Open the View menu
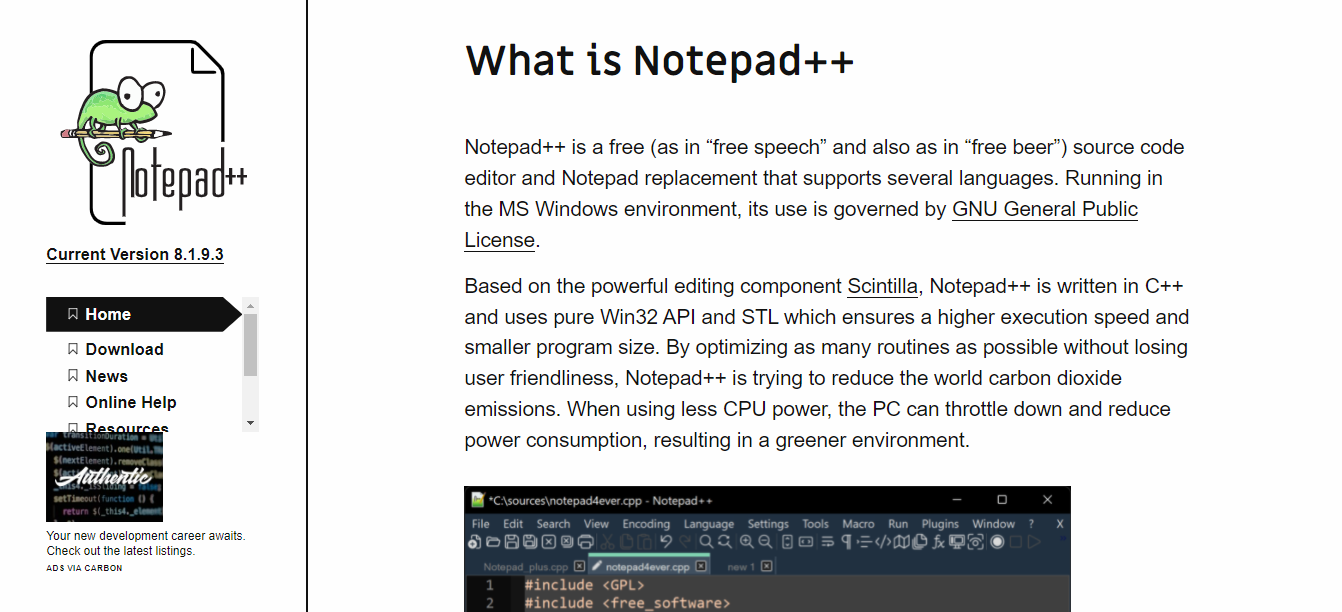The height and width of the screenshot is (612, 1342). tap(596, 524)
